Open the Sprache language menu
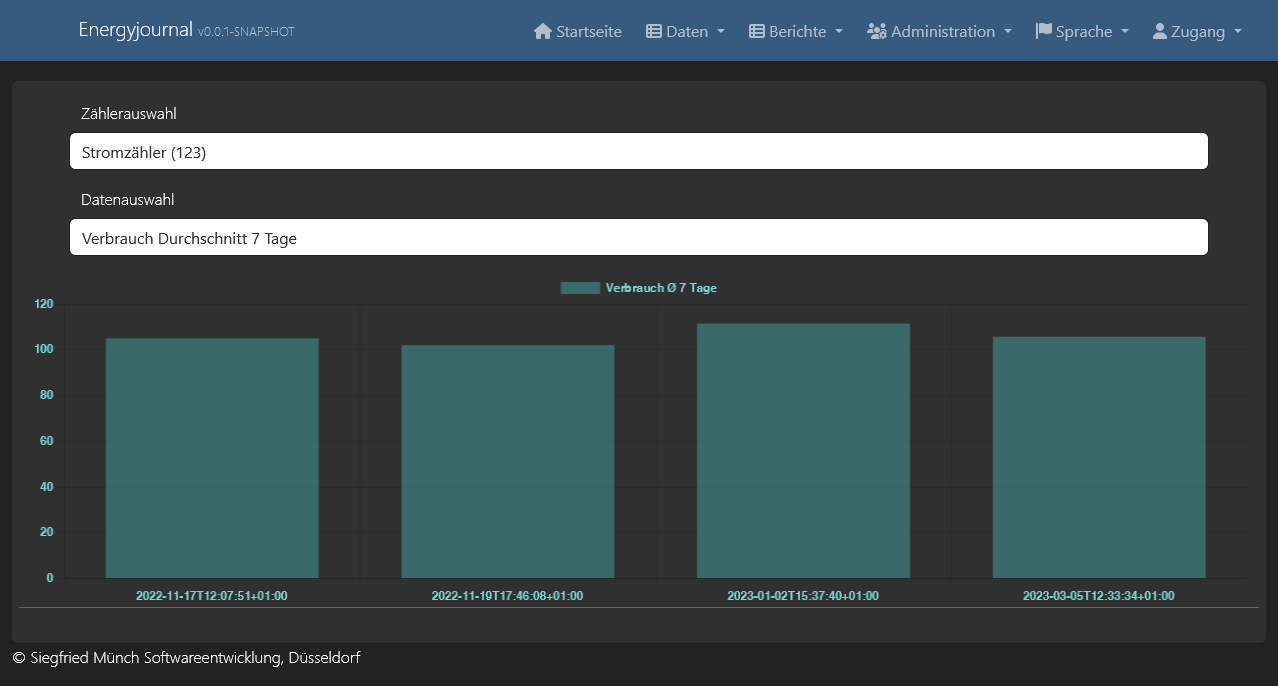 coord(1083,32)
